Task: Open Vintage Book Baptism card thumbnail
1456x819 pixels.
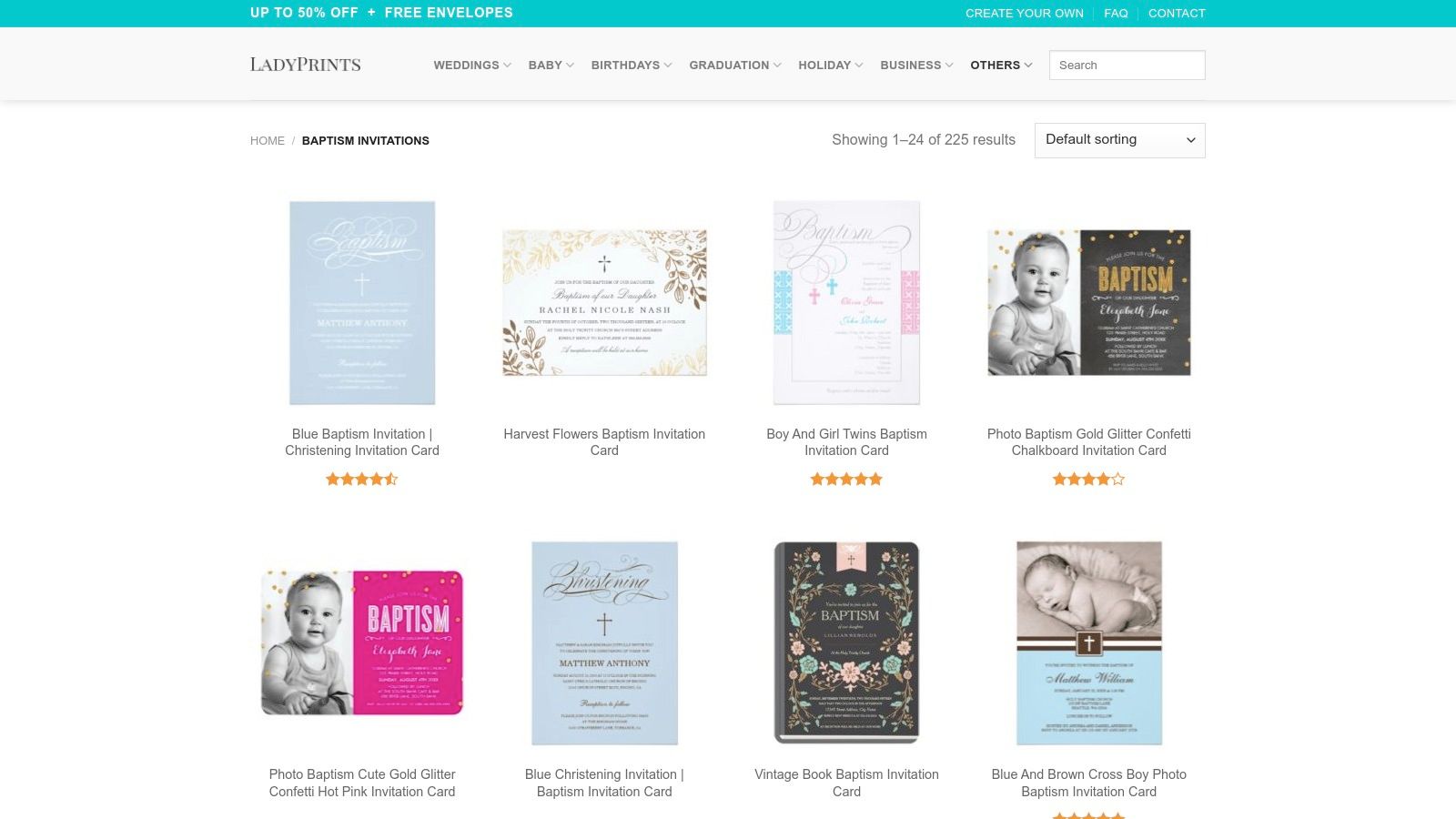Action: click(x=846, y=643)
